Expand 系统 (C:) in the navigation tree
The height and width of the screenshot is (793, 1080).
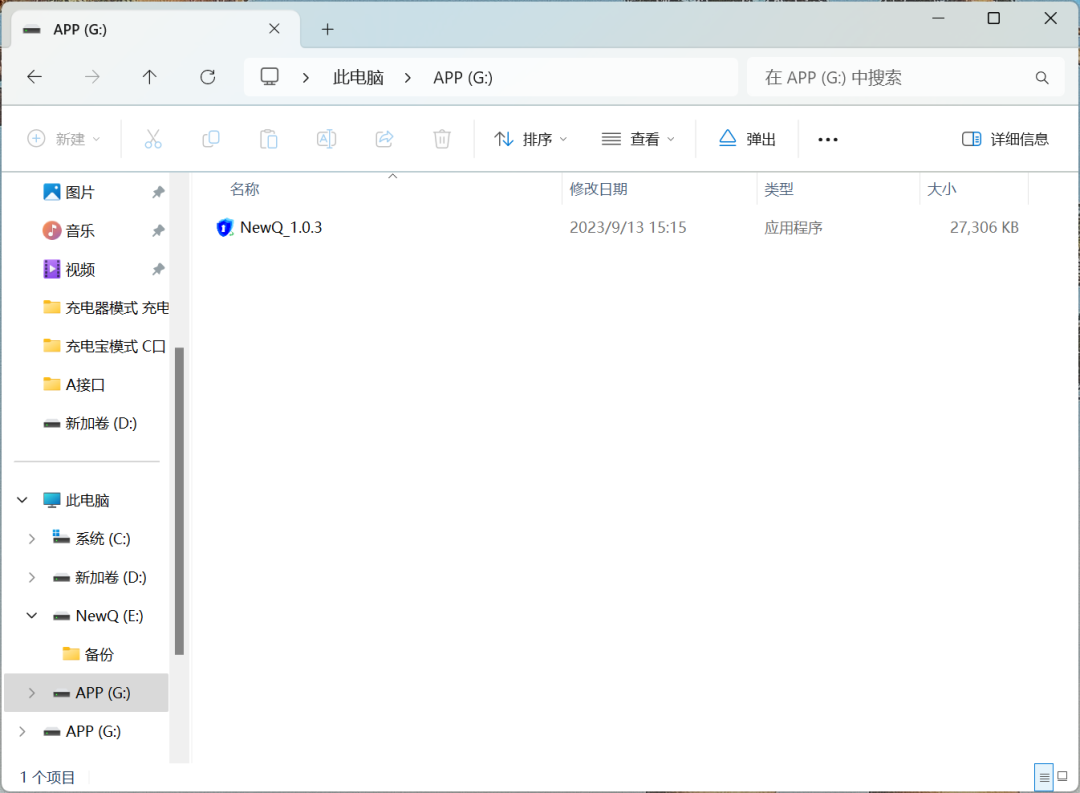point(31,538)
